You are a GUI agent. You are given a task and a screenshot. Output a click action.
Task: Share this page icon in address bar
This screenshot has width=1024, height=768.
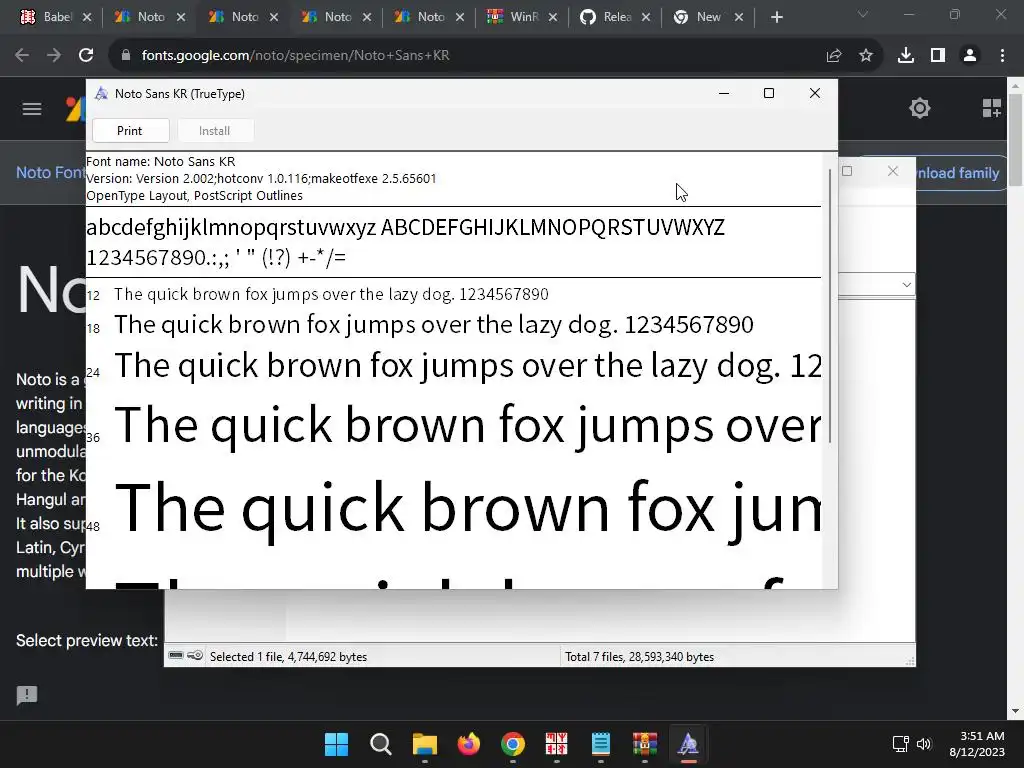tap(834, 56)
